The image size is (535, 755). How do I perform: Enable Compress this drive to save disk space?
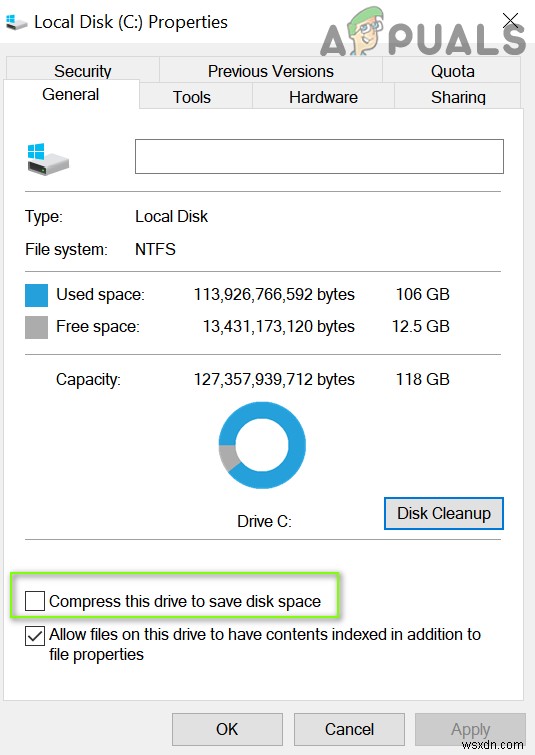tap(35, 601)
